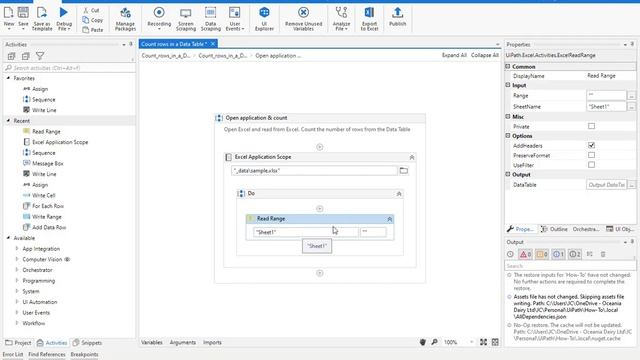Open Range property ellipsis editor
This screenshot has height=360, width=640.
(631, 96)
